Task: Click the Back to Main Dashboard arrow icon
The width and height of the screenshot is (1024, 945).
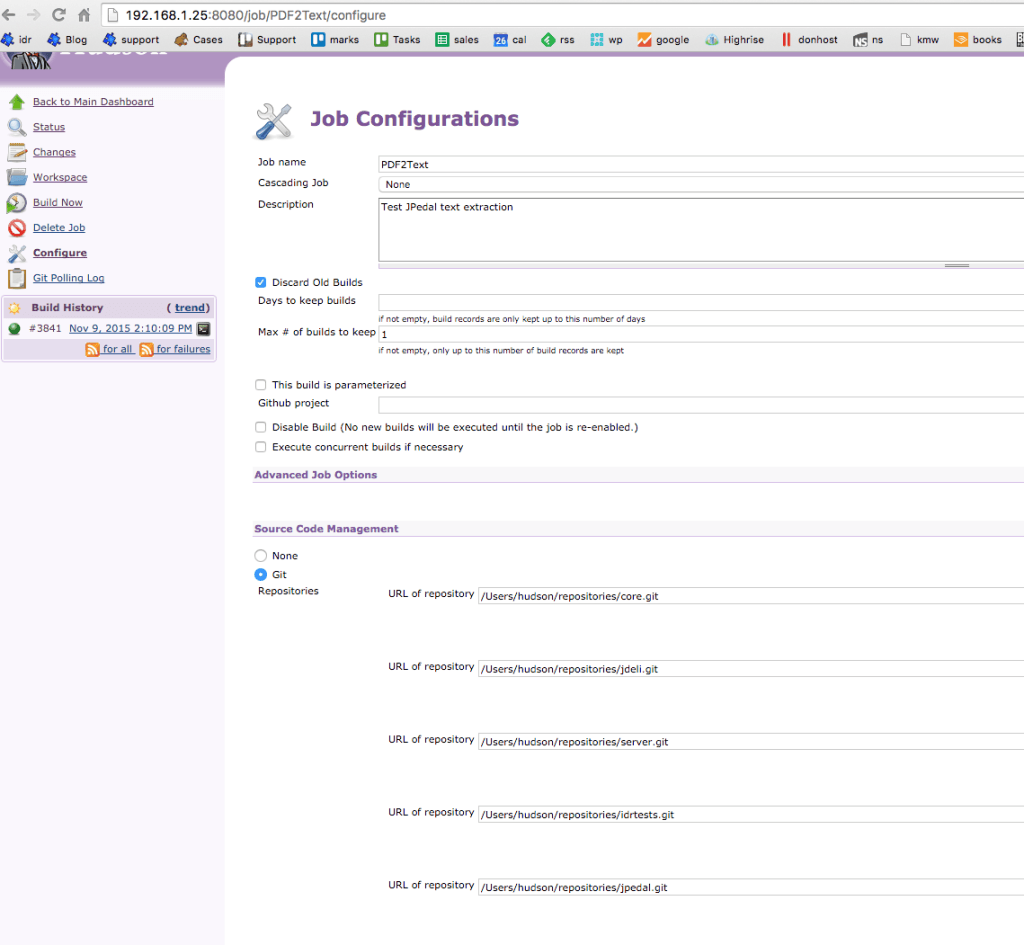Action: pyautogui.click(x=17, y=102)
